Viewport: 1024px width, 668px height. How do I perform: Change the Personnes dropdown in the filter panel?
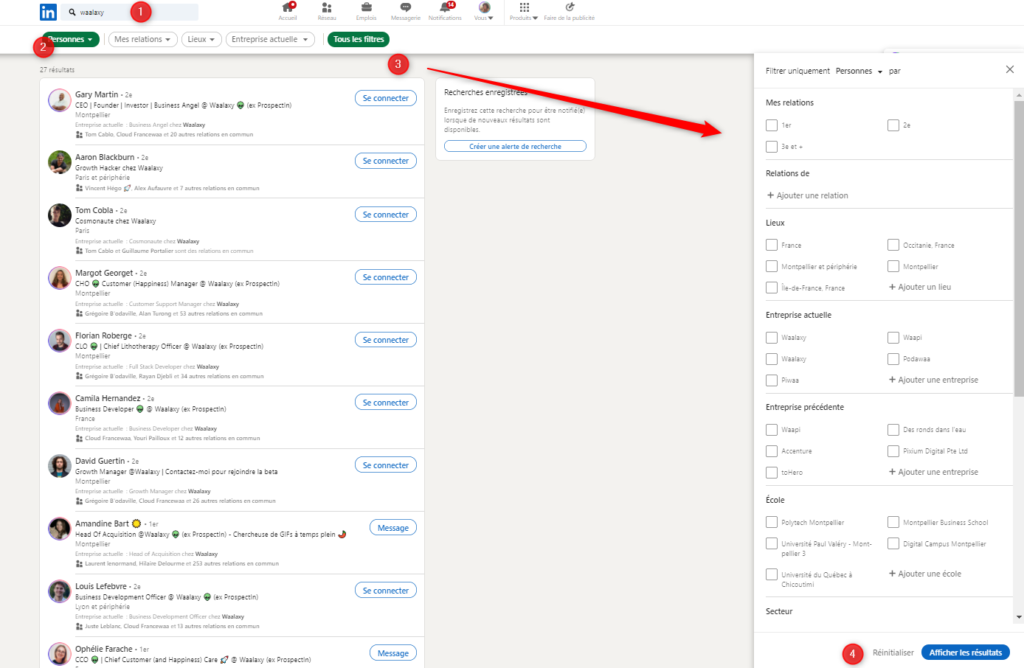tap(859, 71)
